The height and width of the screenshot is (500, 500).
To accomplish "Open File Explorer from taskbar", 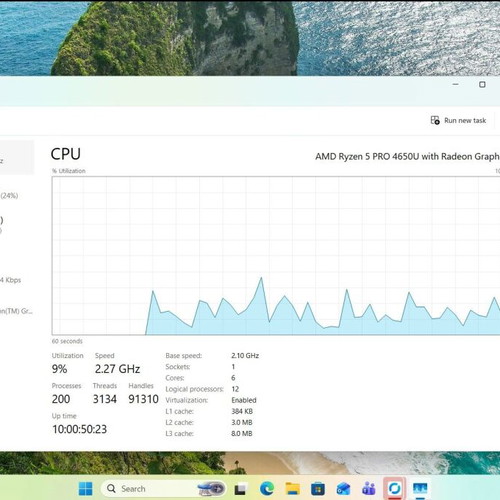I will 292,489.
